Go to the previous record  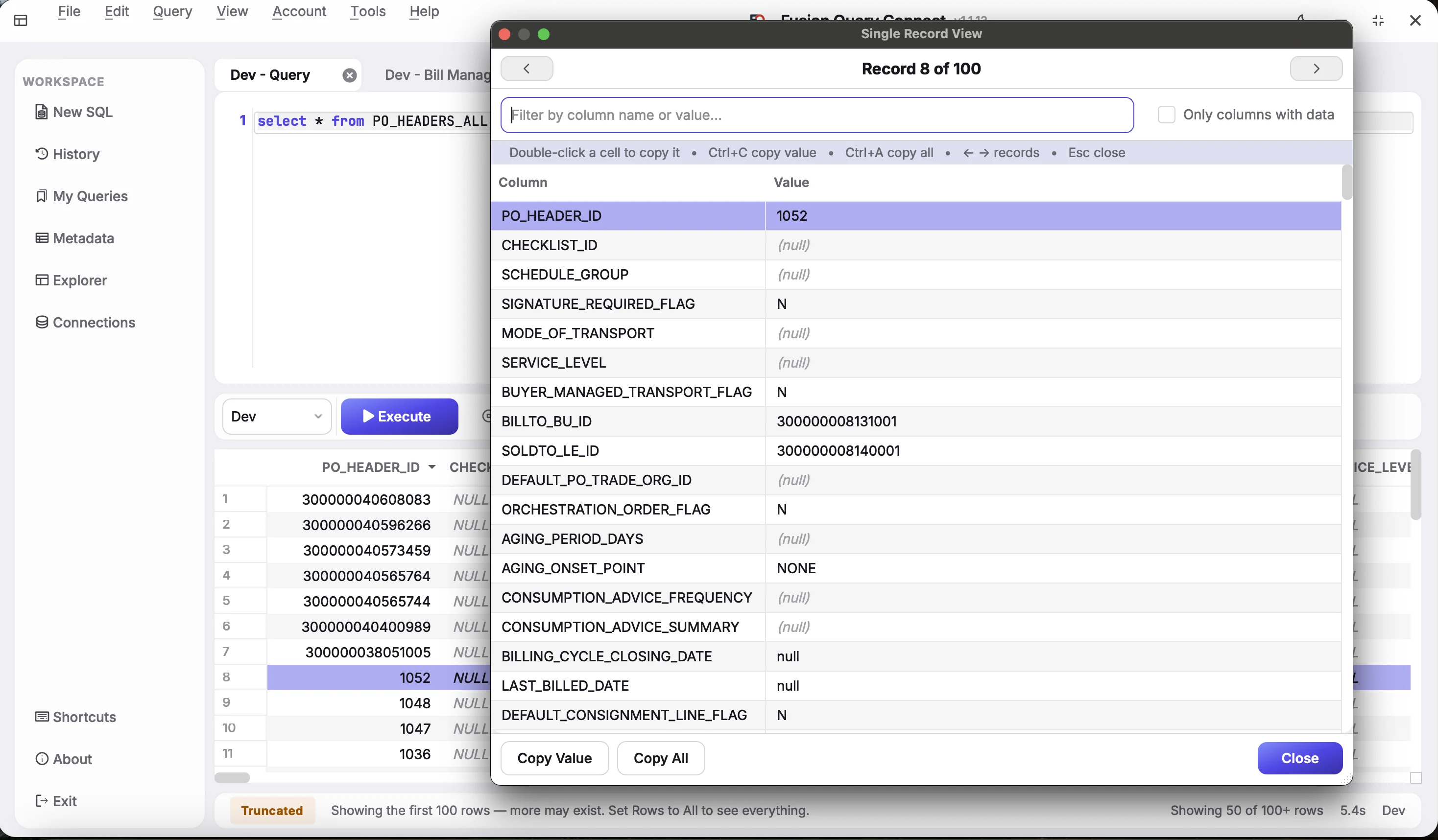(527, 69)
